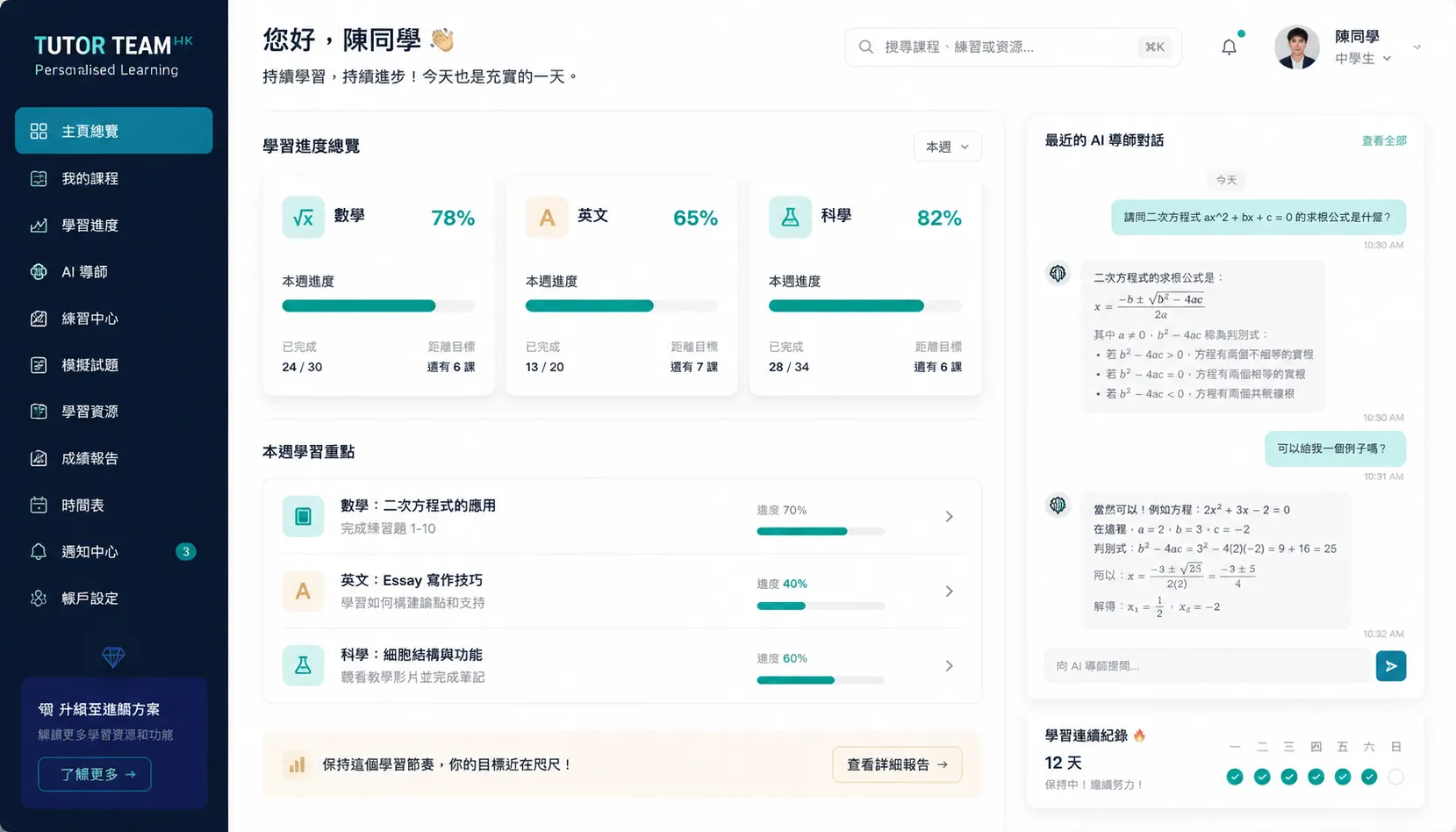The width and height of the screenshot is (1456, 832).
Task: Toggle Friday (五) streak checkmark
Action: click(1343, 777)
